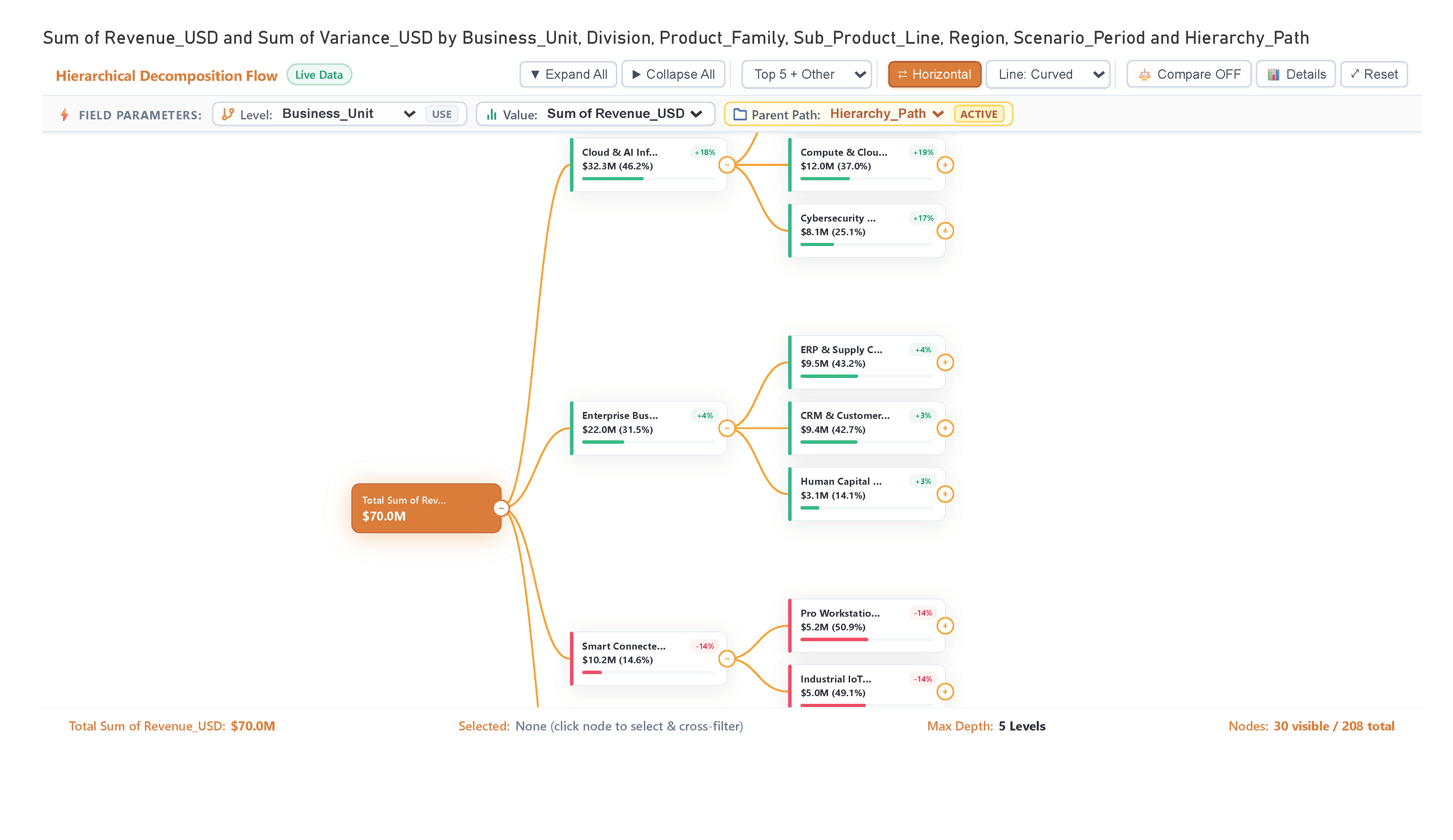The width and height of the screenshot is (1453, 840).
Task: Expand the CRM & Customer node plus icon
Action: [945, 428]
